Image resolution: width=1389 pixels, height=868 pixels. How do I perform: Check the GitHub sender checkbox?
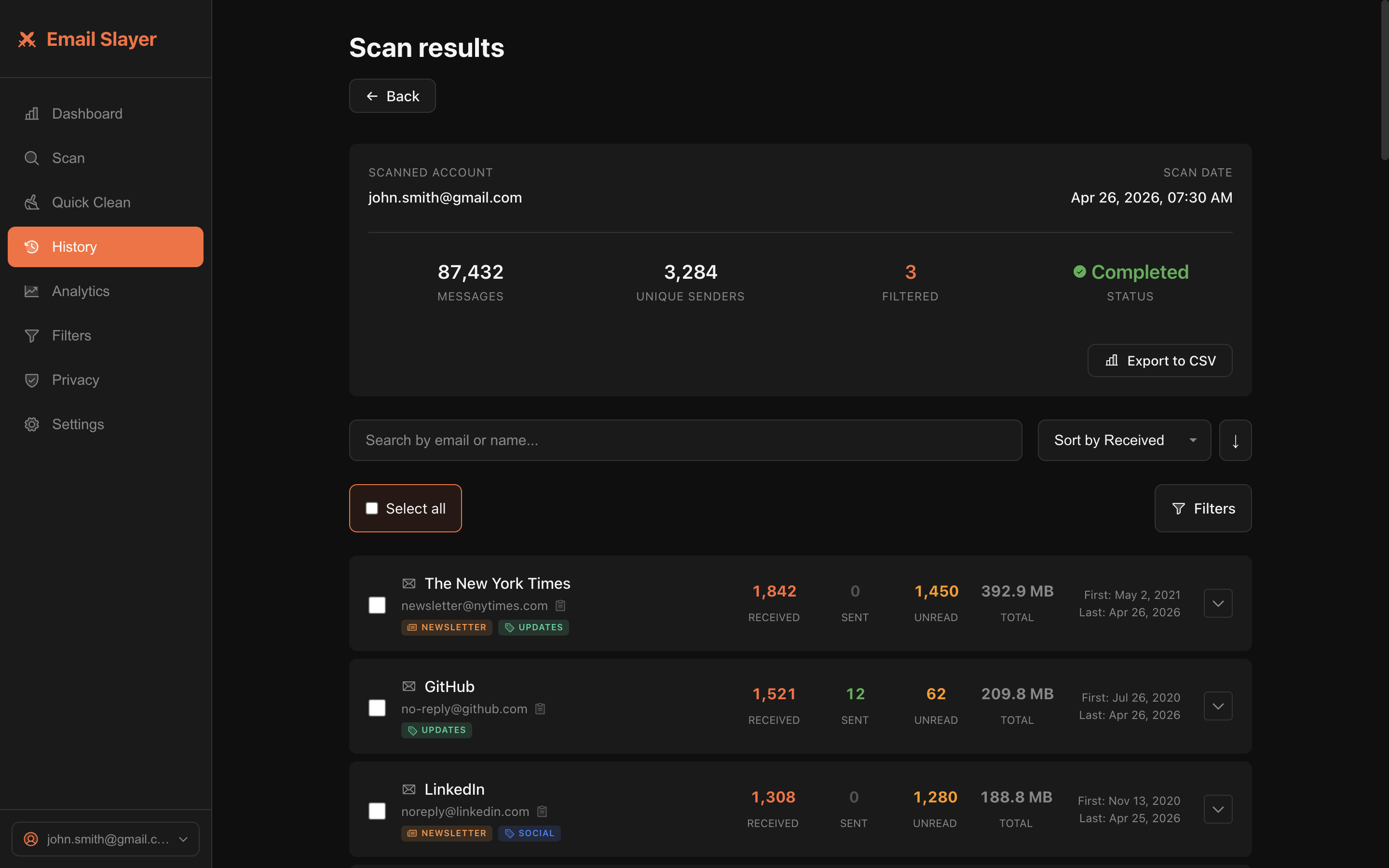377,708
